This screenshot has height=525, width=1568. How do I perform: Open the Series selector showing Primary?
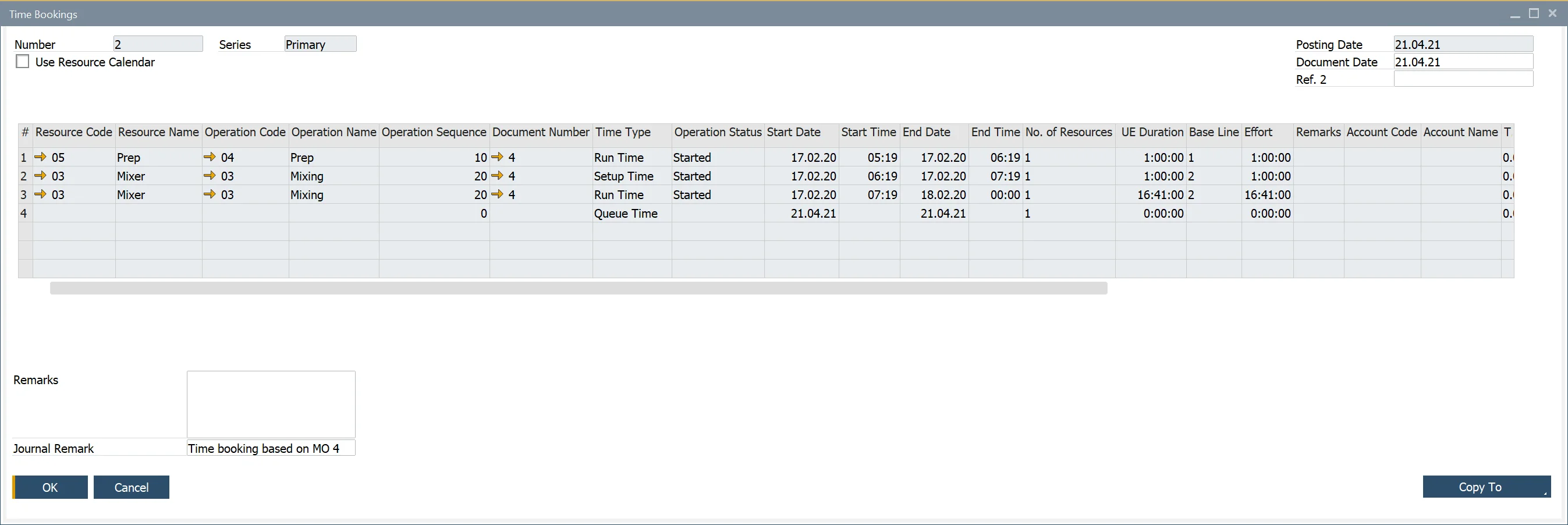tap(320, 43)
